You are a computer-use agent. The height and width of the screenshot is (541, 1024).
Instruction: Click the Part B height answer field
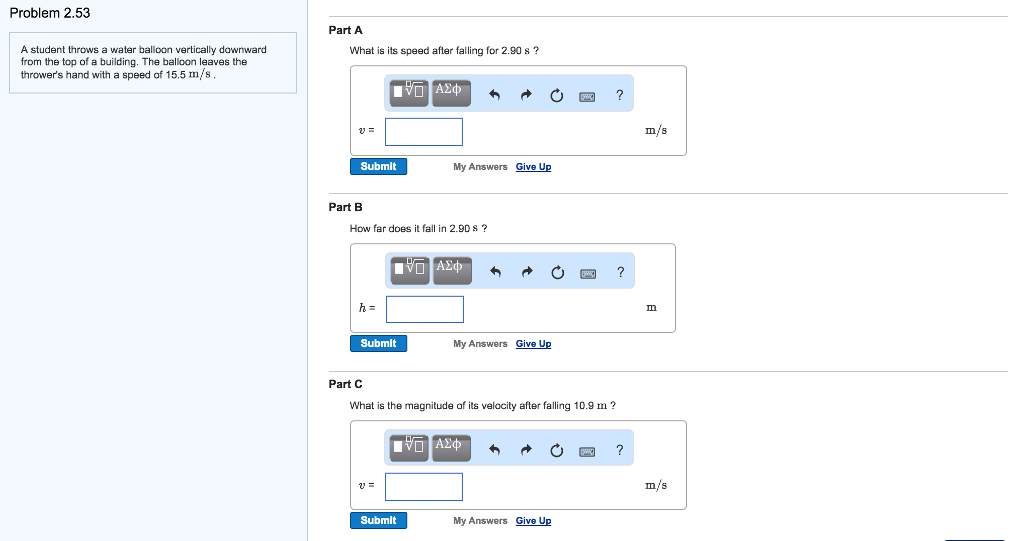425,309
